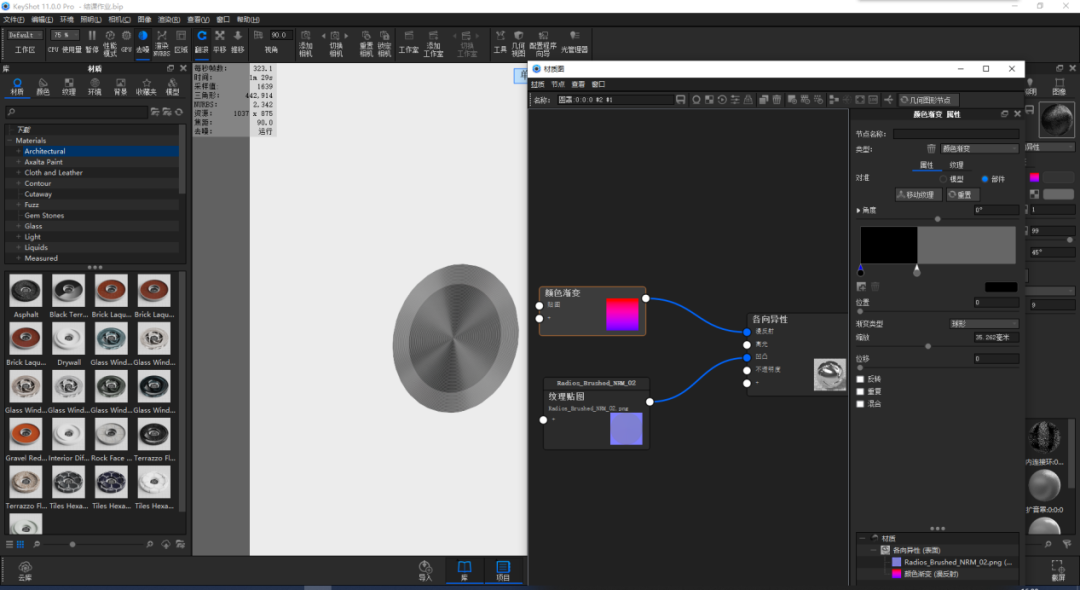1080x590 pixels.
Task: Select the Asphalt material thumbnail
Action: [x=26, y=291]
